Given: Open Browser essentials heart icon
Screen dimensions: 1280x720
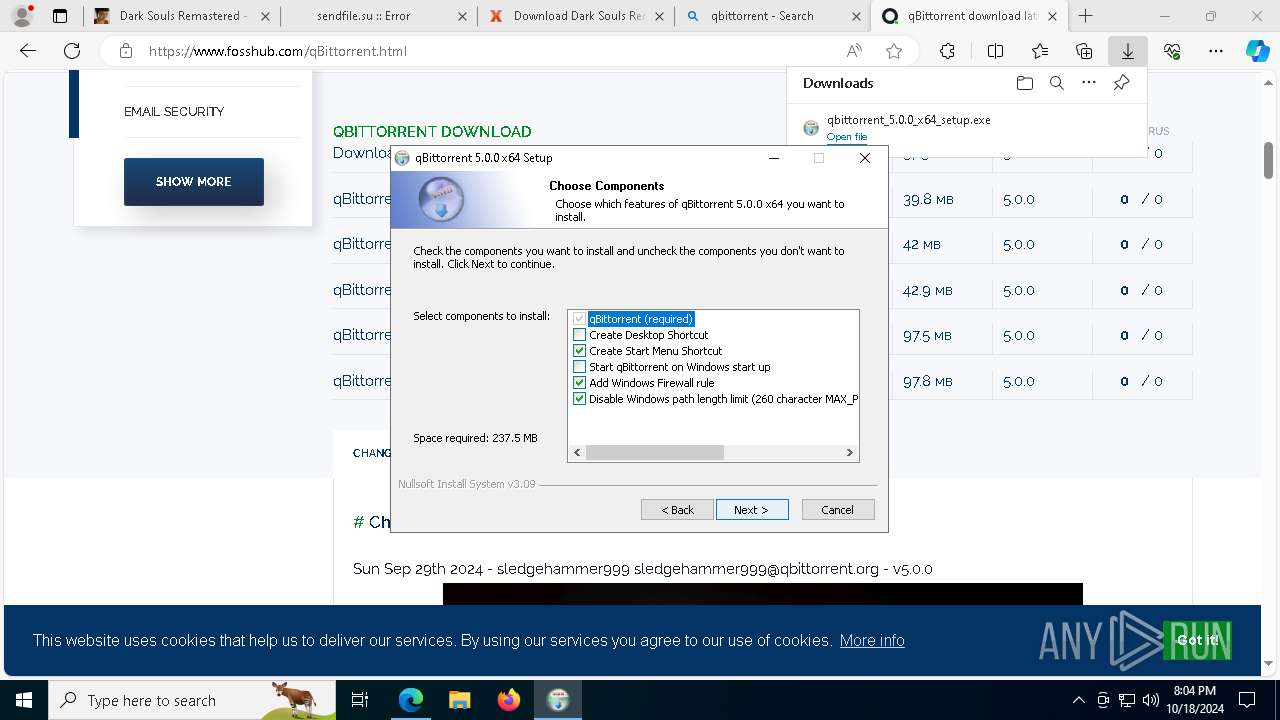Looking at the screenshot, I should coord(1172,51).
